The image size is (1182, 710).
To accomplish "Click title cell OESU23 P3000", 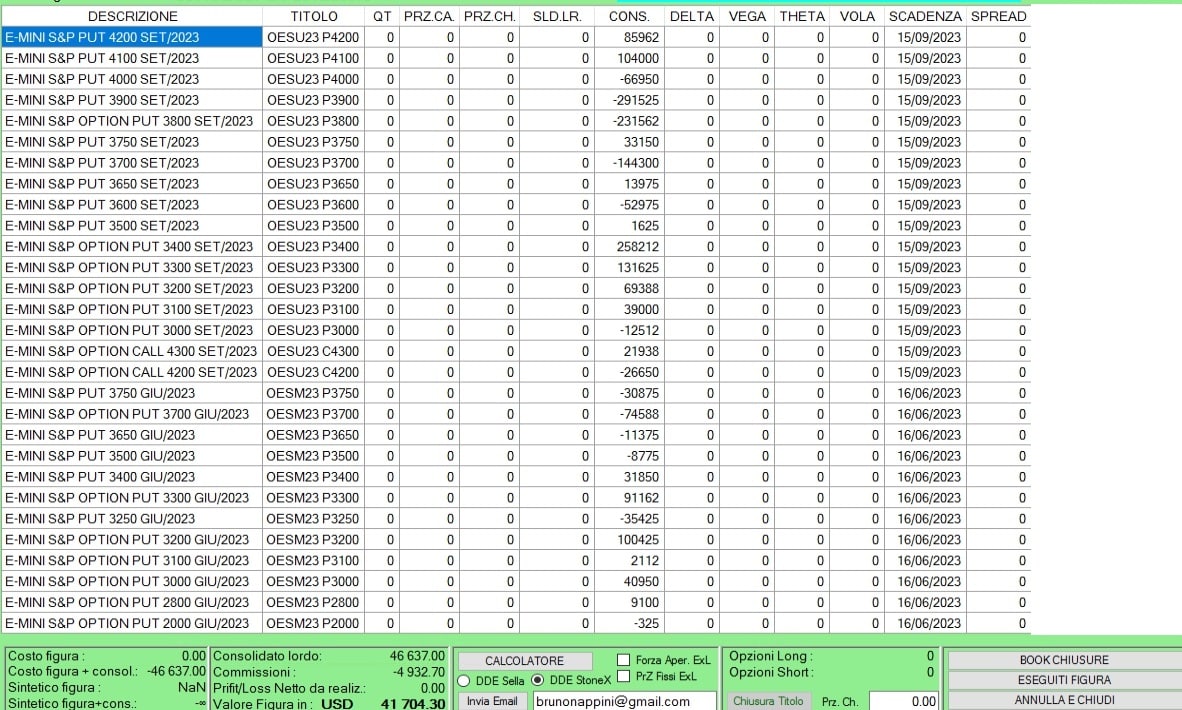I will click(314, 330).
